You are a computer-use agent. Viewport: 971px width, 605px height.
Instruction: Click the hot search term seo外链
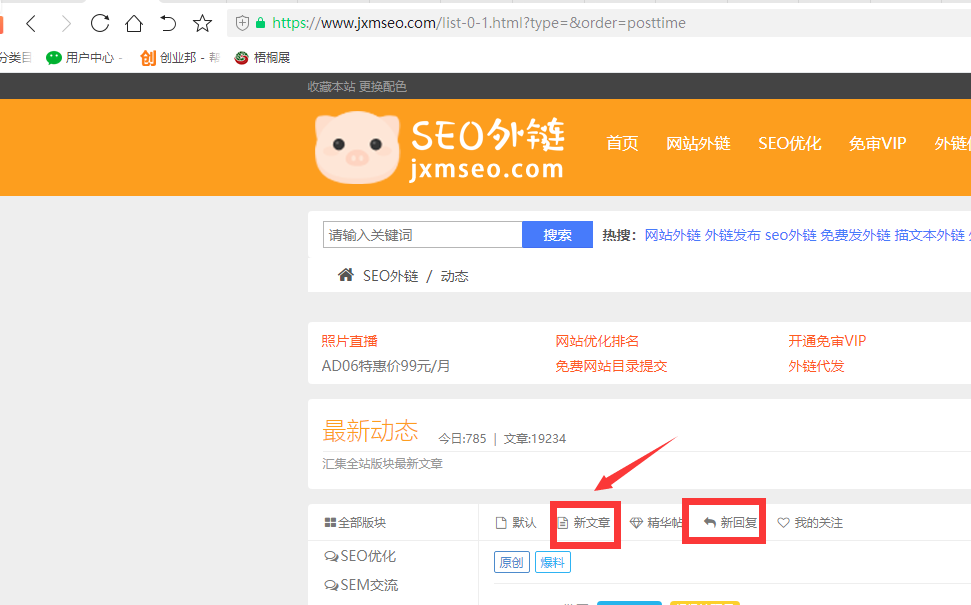(x=791, y=235)
